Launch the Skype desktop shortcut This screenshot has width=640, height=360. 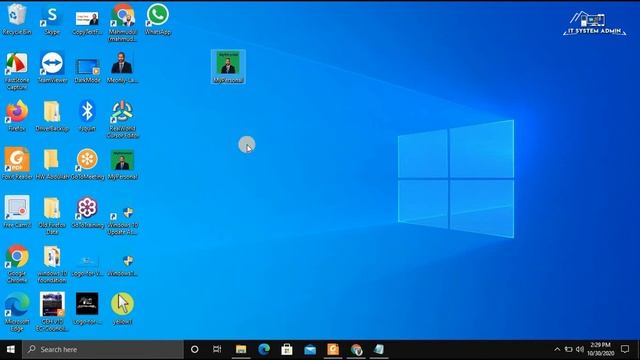pos(52,20)
